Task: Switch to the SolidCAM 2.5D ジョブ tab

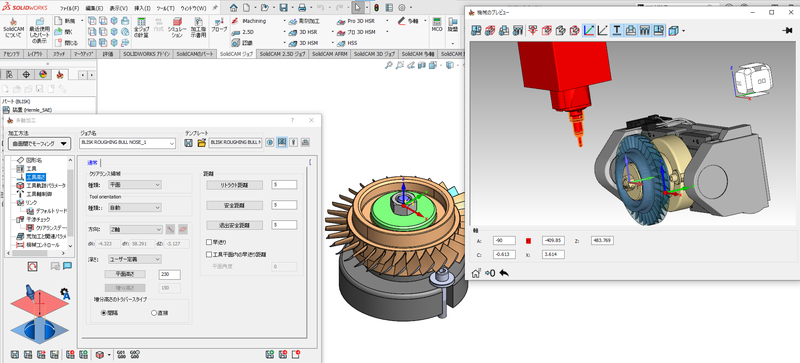Action: click(x=282, y=54)
